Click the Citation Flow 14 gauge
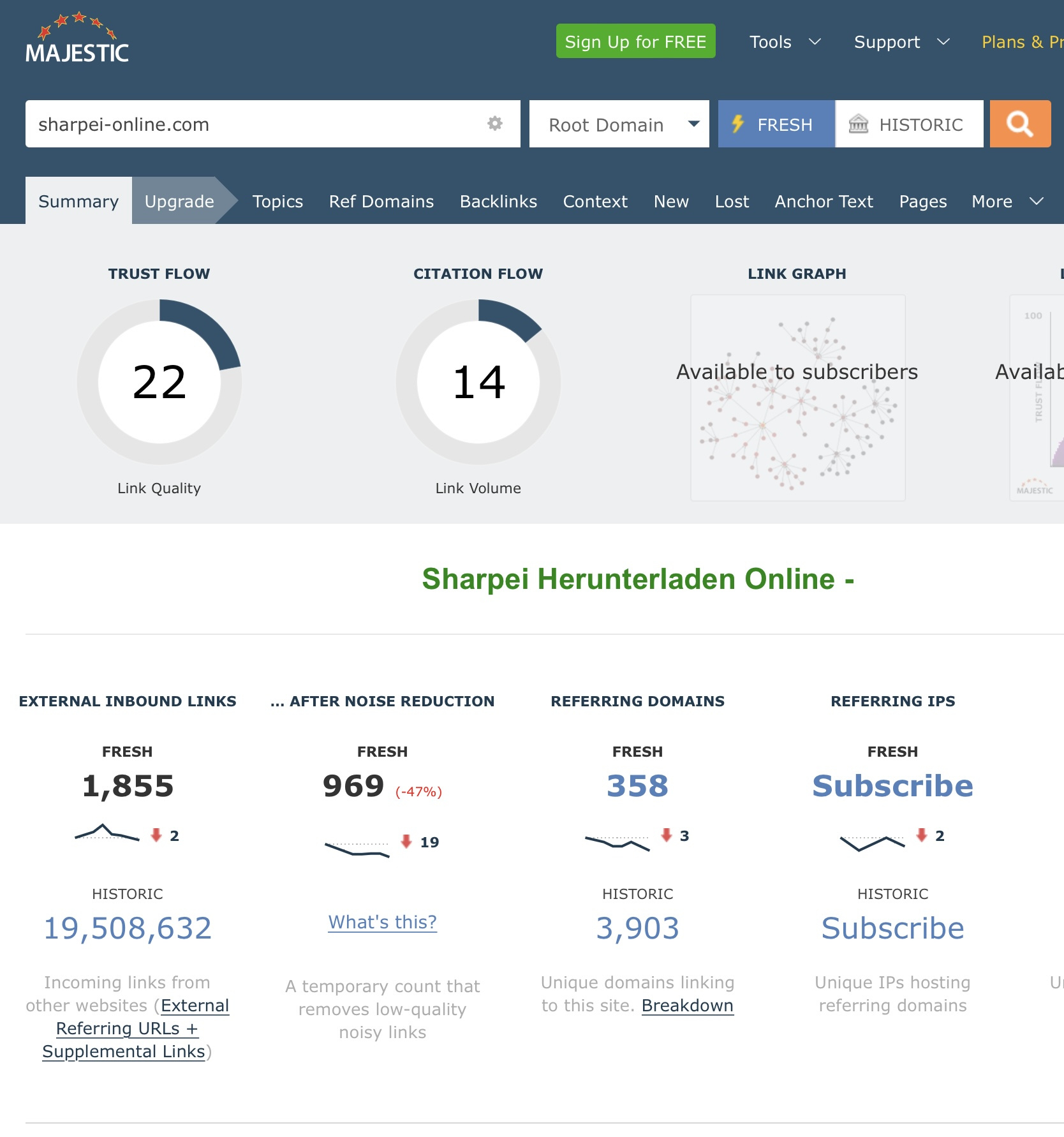This screenshot has height=1137, width=1064. (478, 382)
